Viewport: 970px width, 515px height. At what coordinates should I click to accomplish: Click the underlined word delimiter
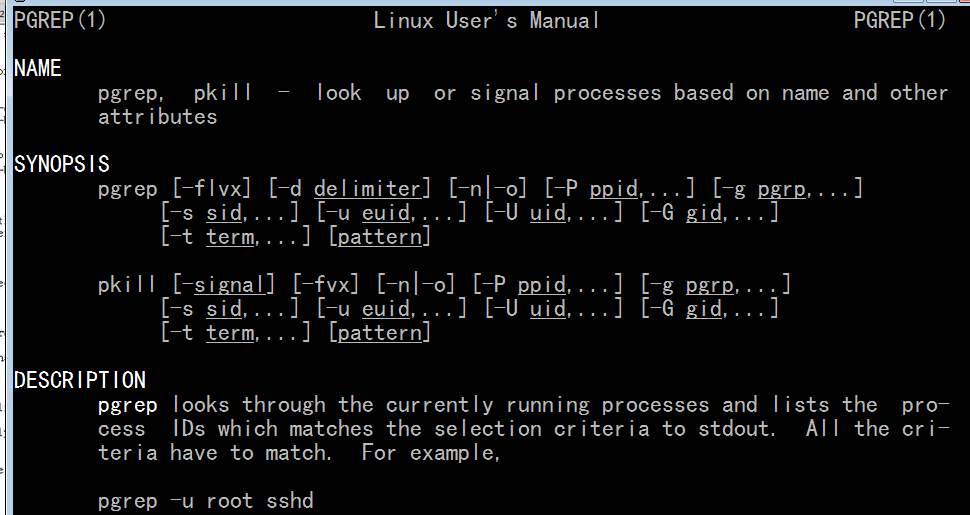(x=367, y=188)
